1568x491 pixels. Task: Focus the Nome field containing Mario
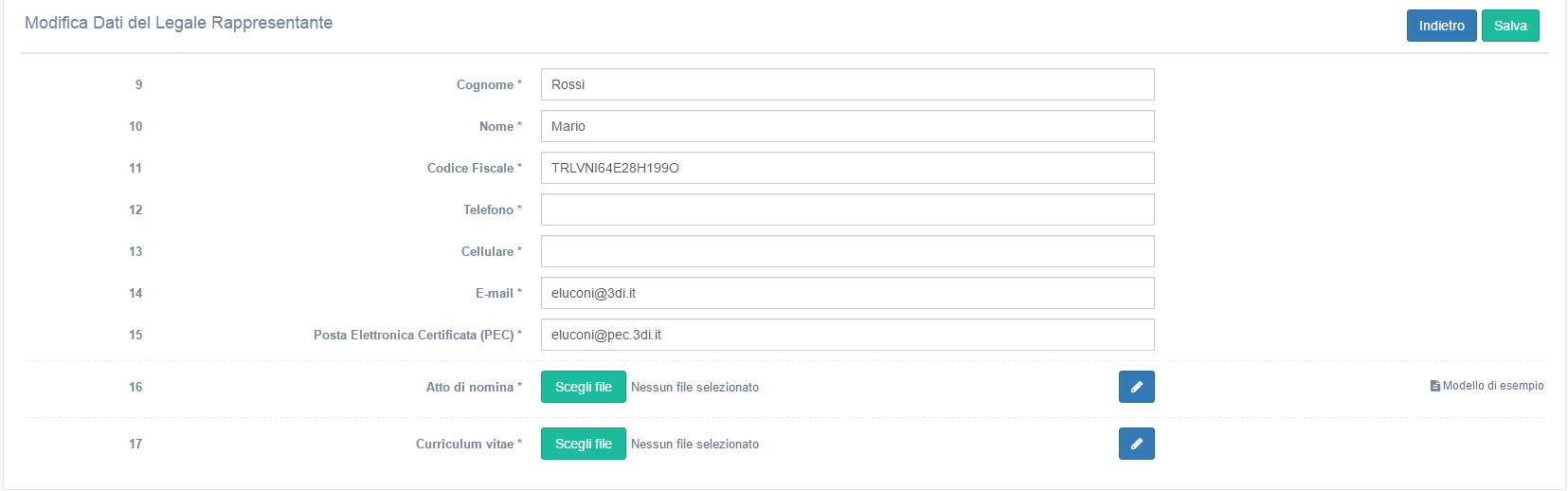click(847, 126)
